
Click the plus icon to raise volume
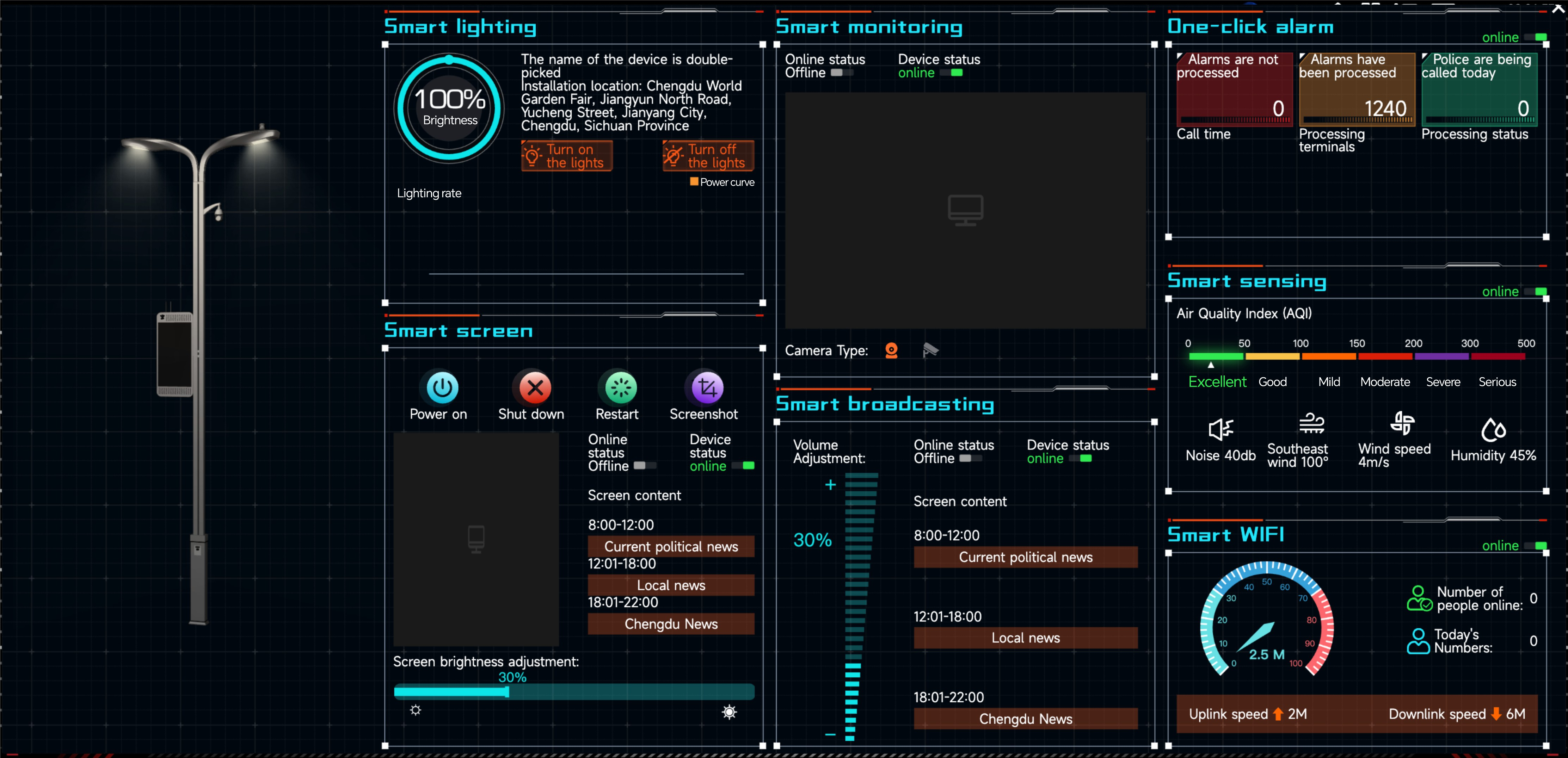[x=830, y=485]
